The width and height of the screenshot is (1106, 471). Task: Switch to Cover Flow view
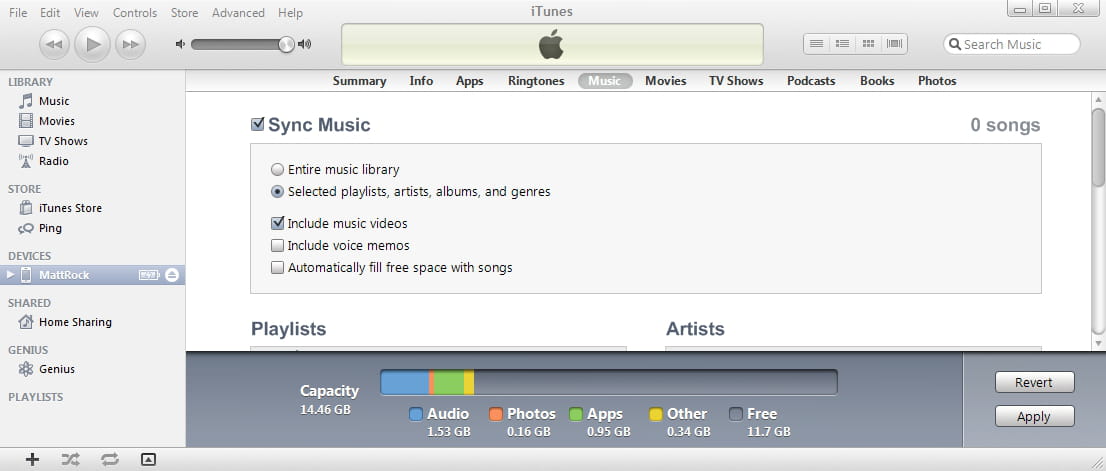pos(894,44)
